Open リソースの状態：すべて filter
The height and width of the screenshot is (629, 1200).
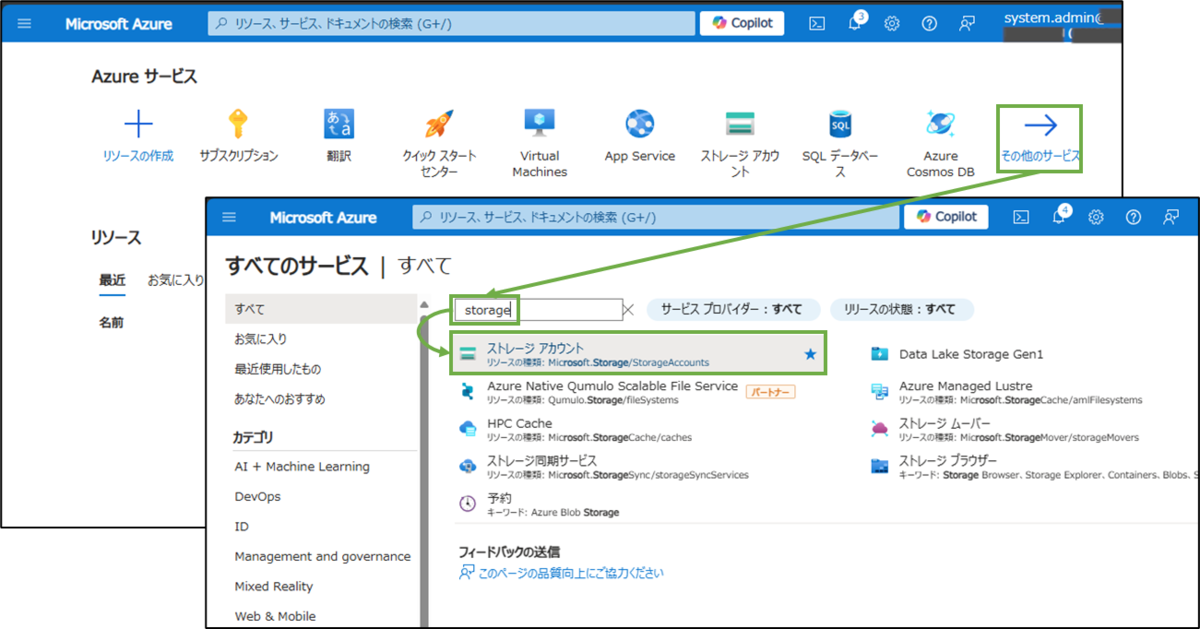pos(901,309)
